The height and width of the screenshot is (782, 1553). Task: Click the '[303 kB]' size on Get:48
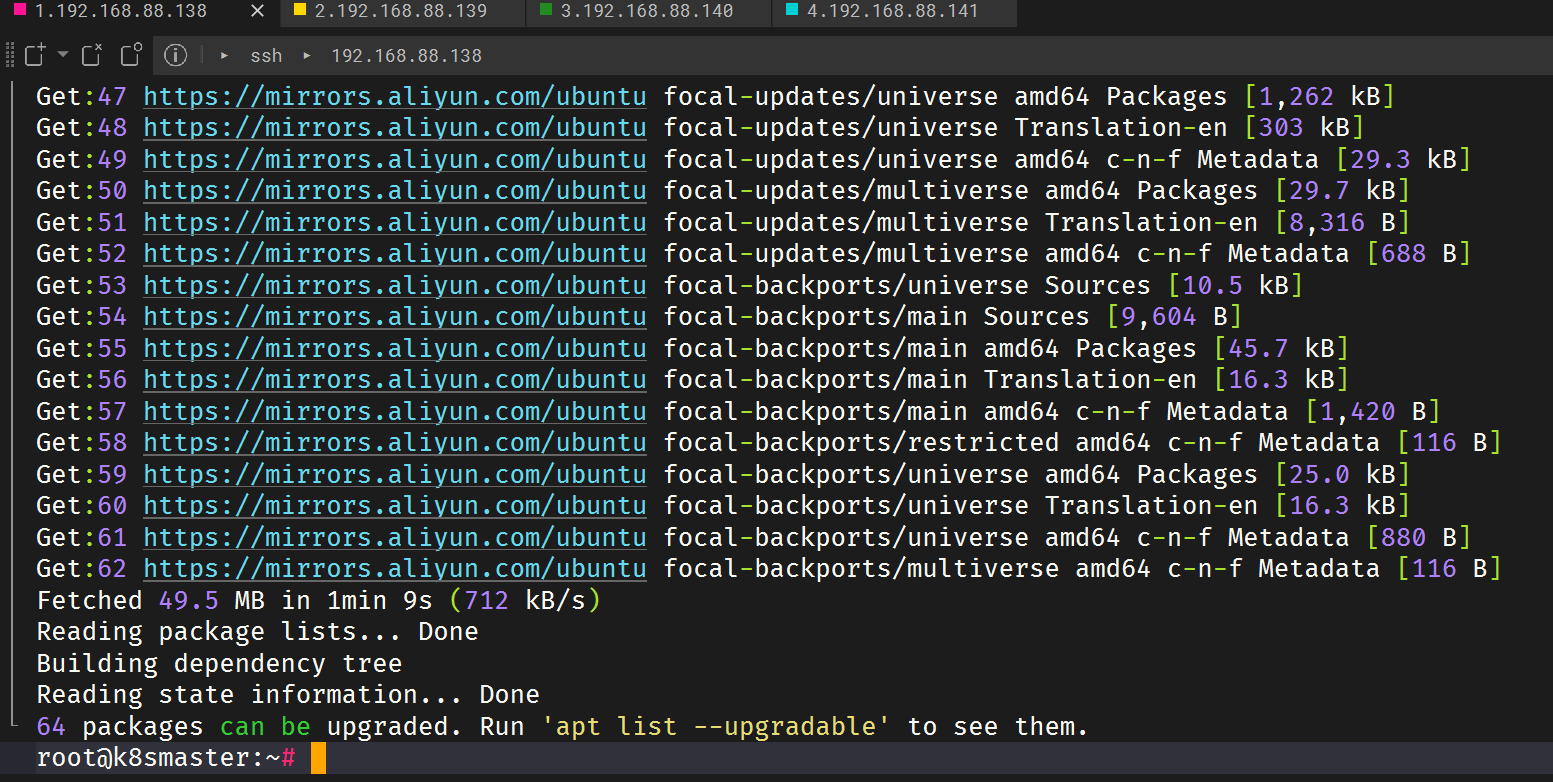1305,128
